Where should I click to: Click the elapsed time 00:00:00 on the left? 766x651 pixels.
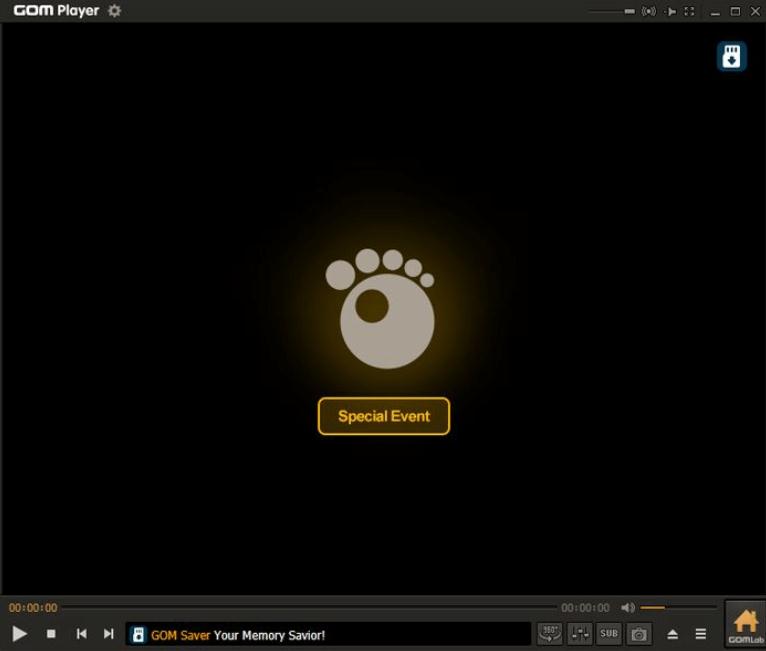click(x=33, y=608)
